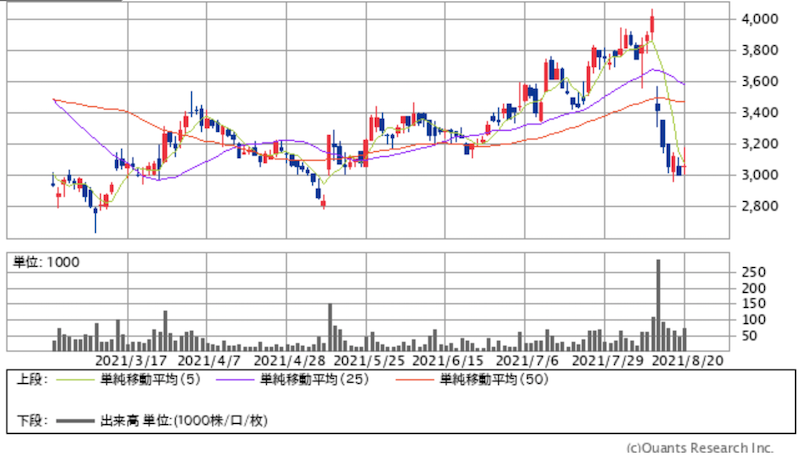Click the 50 volume axis label
The height and width of the screenshot is (459, 800).
coord(748,336)
